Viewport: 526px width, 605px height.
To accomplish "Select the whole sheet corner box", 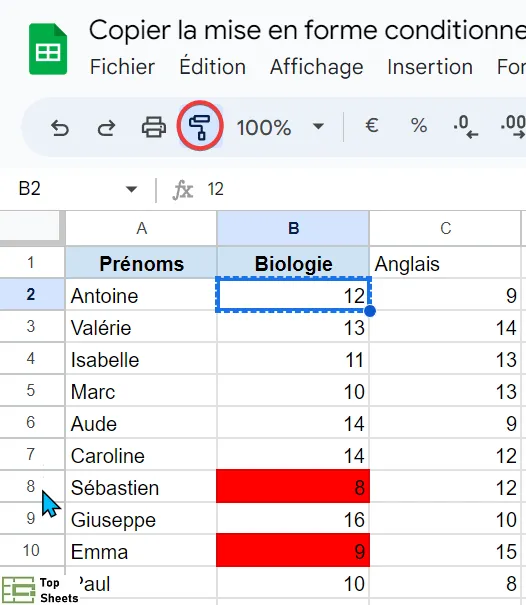I will coord(30,227).
